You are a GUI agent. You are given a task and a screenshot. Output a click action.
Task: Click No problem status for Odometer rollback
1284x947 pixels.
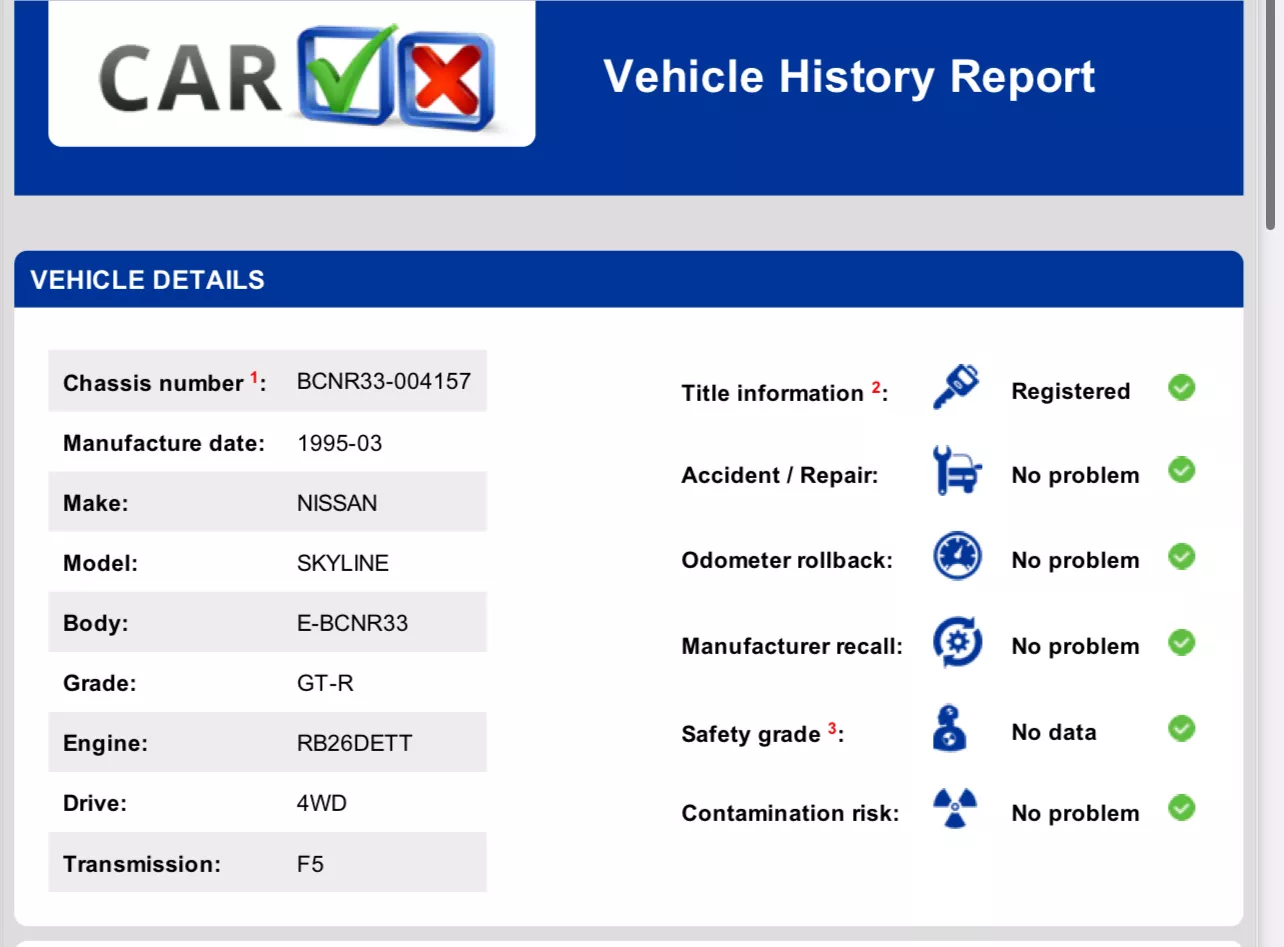[1075, 560]
